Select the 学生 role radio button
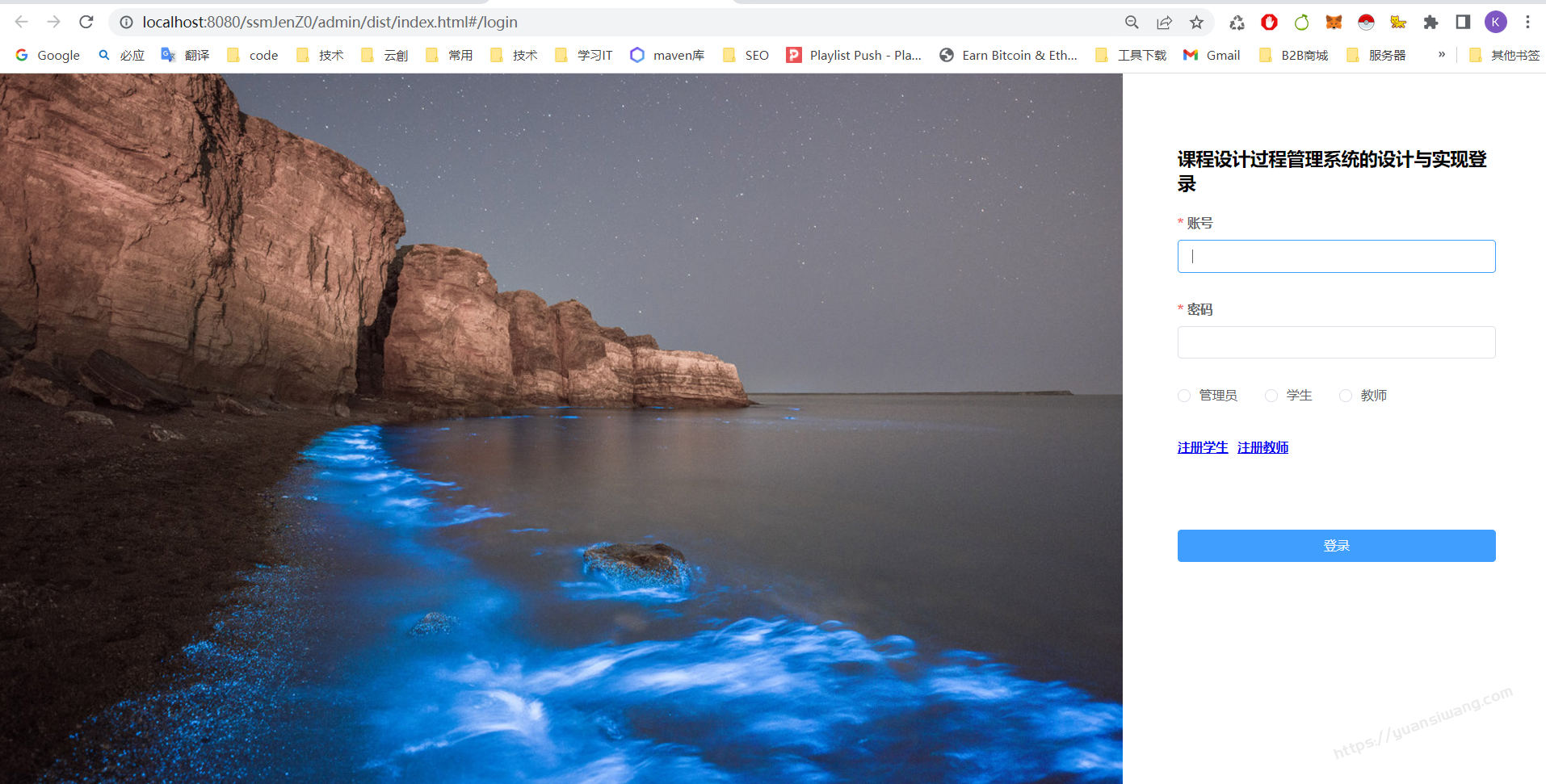The image size is (1546, 784). point(1271,396)
